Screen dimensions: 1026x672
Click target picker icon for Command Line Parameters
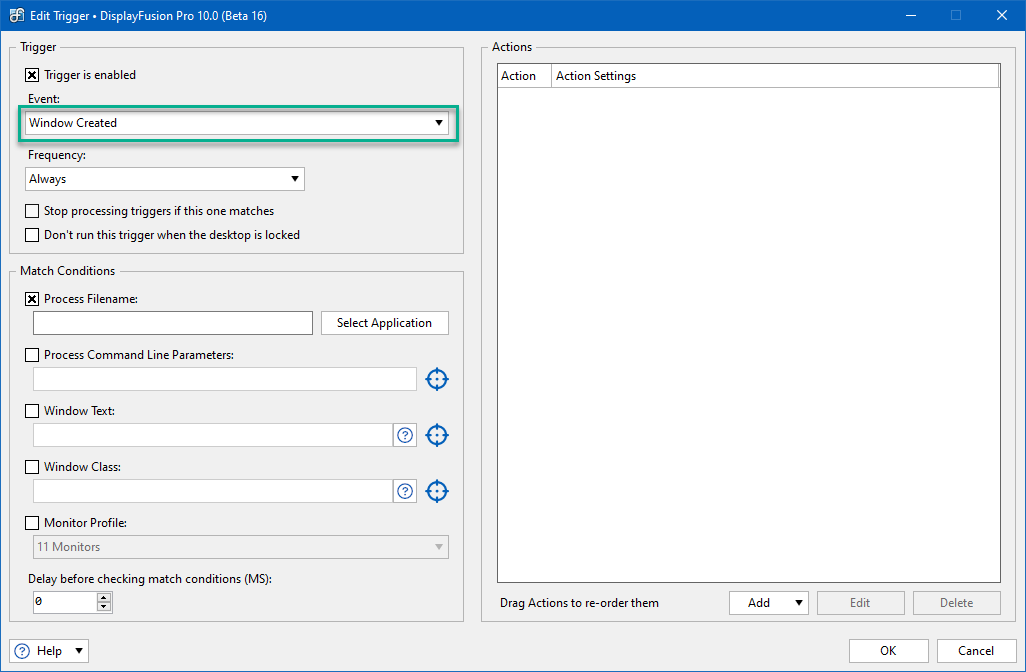(x=437, y=379)
